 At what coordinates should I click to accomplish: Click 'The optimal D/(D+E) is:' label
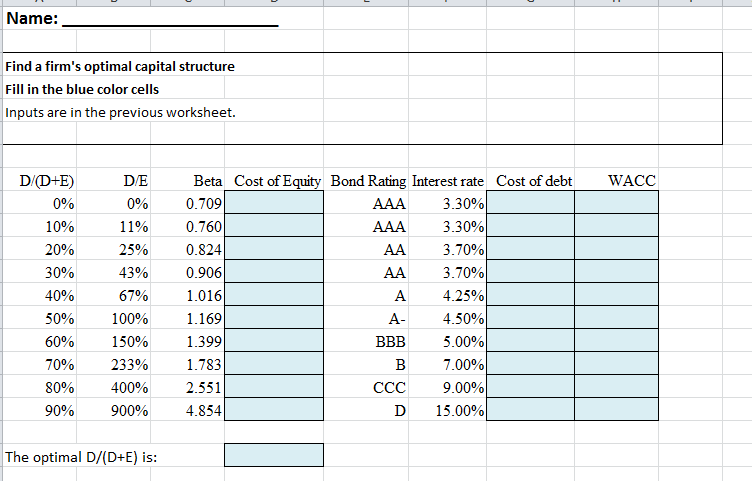point(81,457)
